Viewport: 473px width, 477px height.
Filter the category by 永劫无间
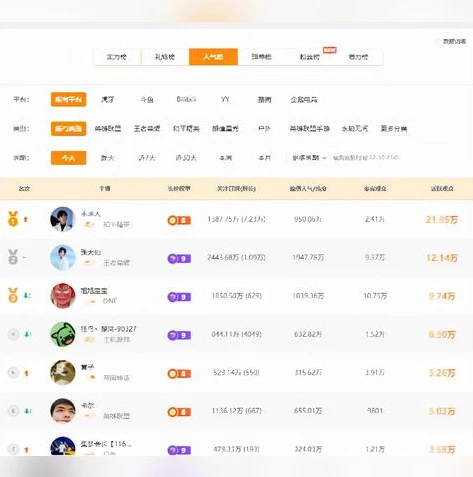click(x=355, y=129)
